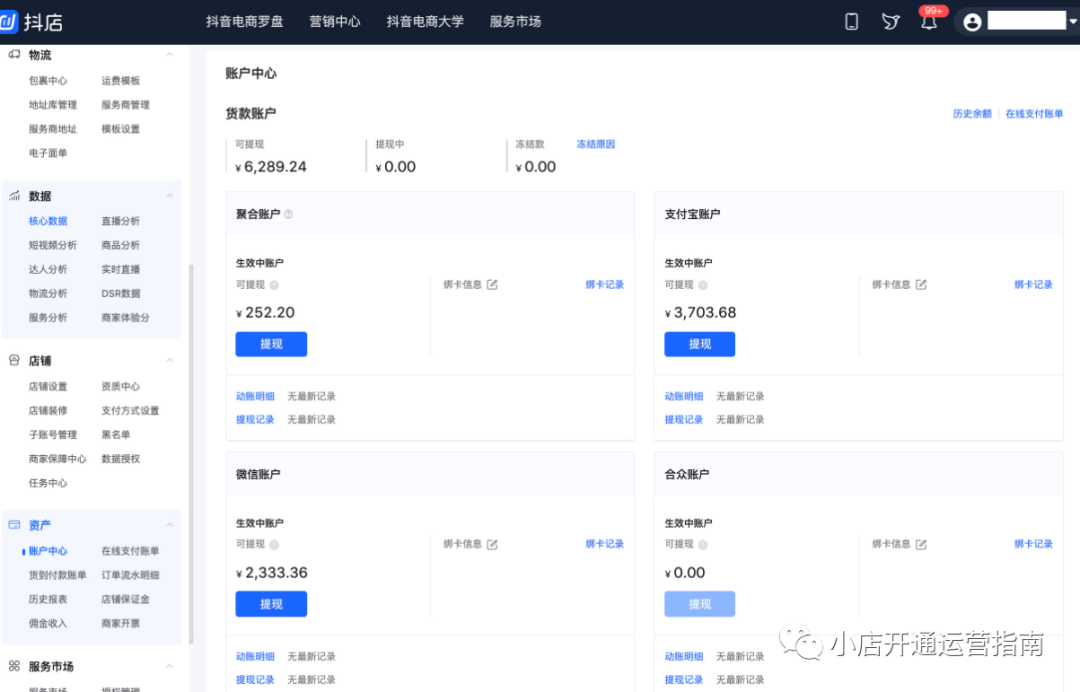The width and height of the screenshot is (1080, 692).
Task: Go to 运费模板 in sidebar
Action: pos(121,81)
